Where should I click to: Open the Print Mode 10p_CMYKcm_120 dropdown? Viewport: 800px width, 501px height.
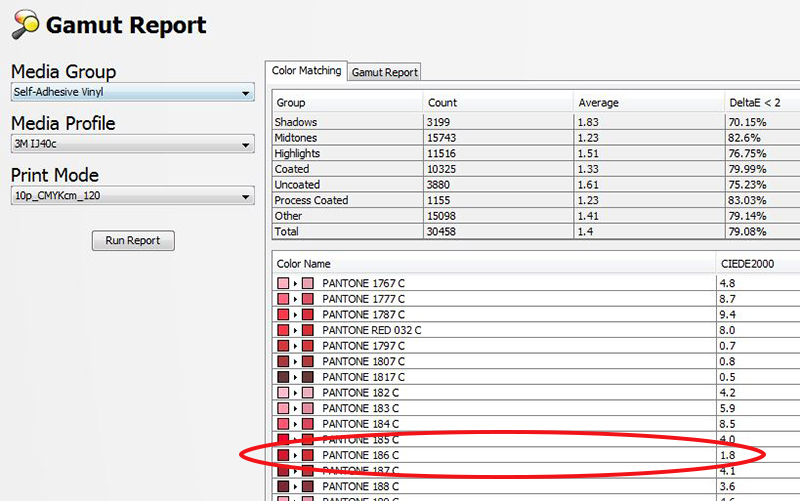tap(133, 196)
